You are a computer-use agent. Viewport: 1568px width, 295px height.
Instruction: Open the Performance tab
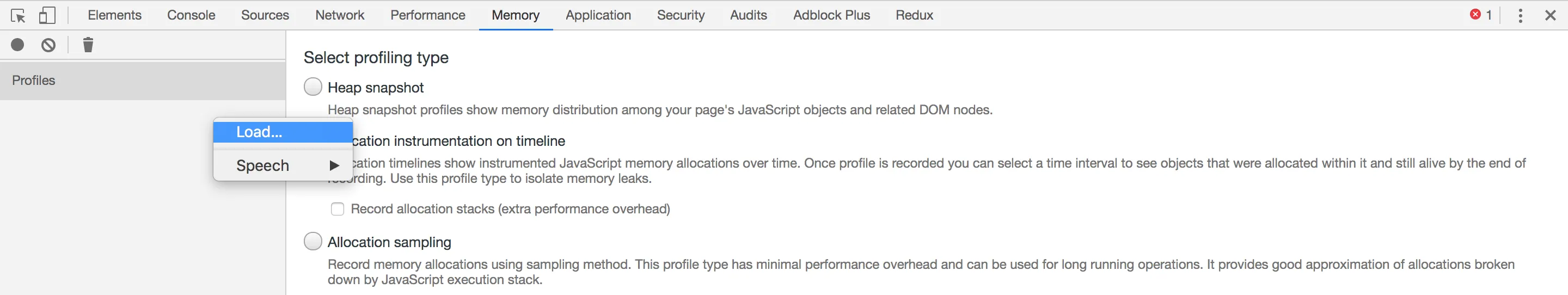[x=428, y=15]
